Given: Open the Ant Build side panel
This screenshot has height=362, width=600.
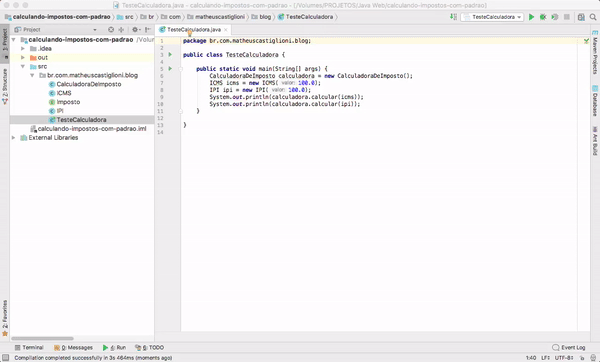Looking at the screenshot, I should click(x=595, y=140).
